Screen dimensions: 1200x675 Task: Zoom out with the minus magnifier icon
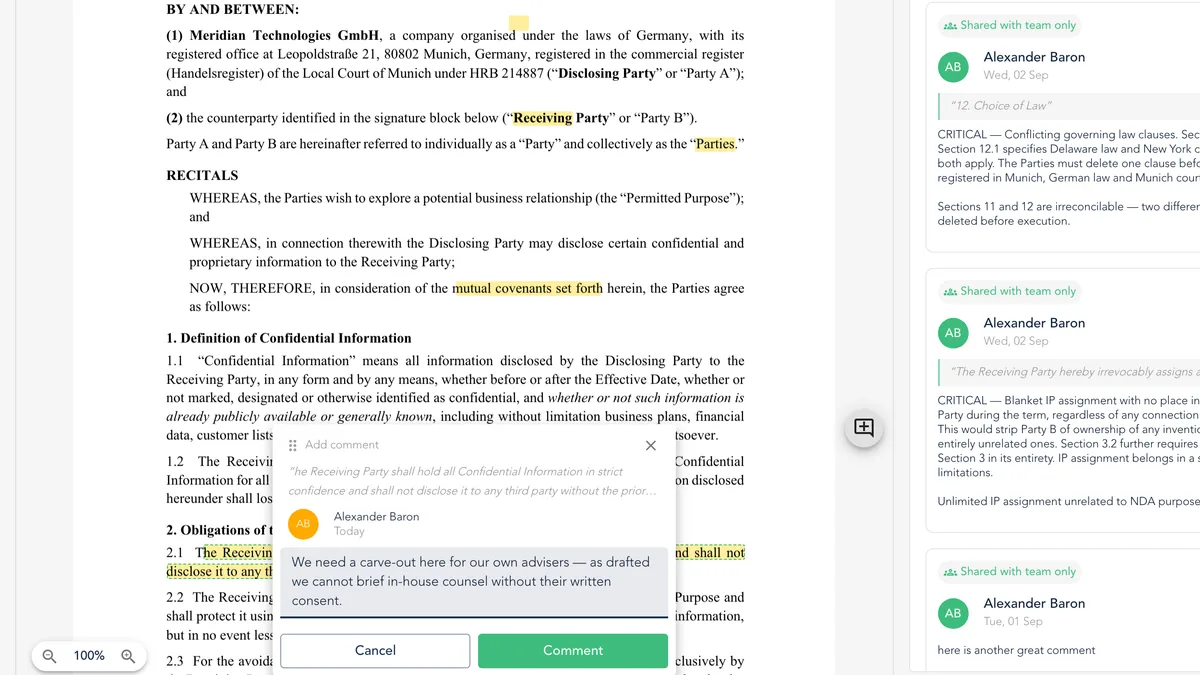click(x=49, y=656)
